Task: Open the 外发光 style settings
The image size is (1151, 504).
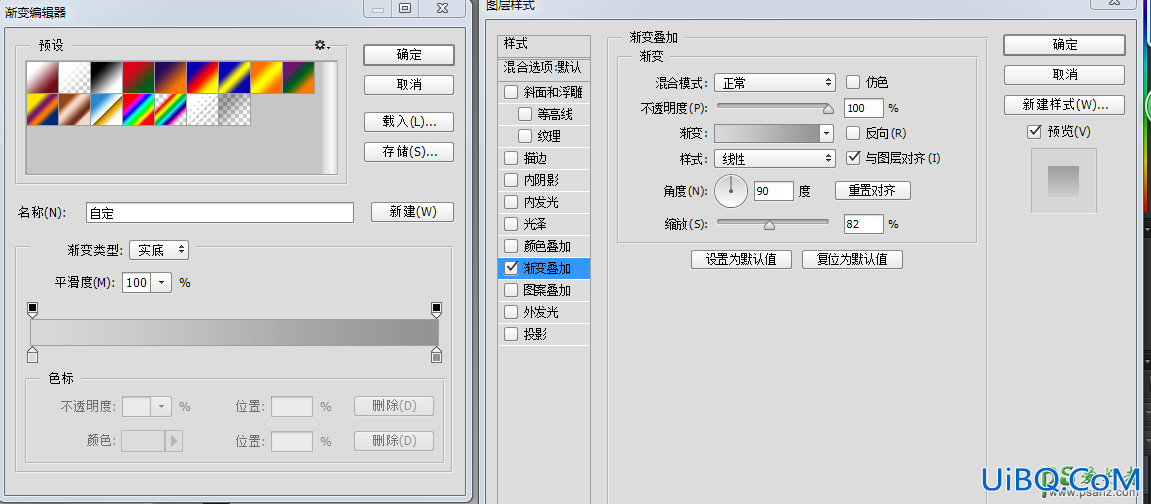Action: [x=543, y=313]
